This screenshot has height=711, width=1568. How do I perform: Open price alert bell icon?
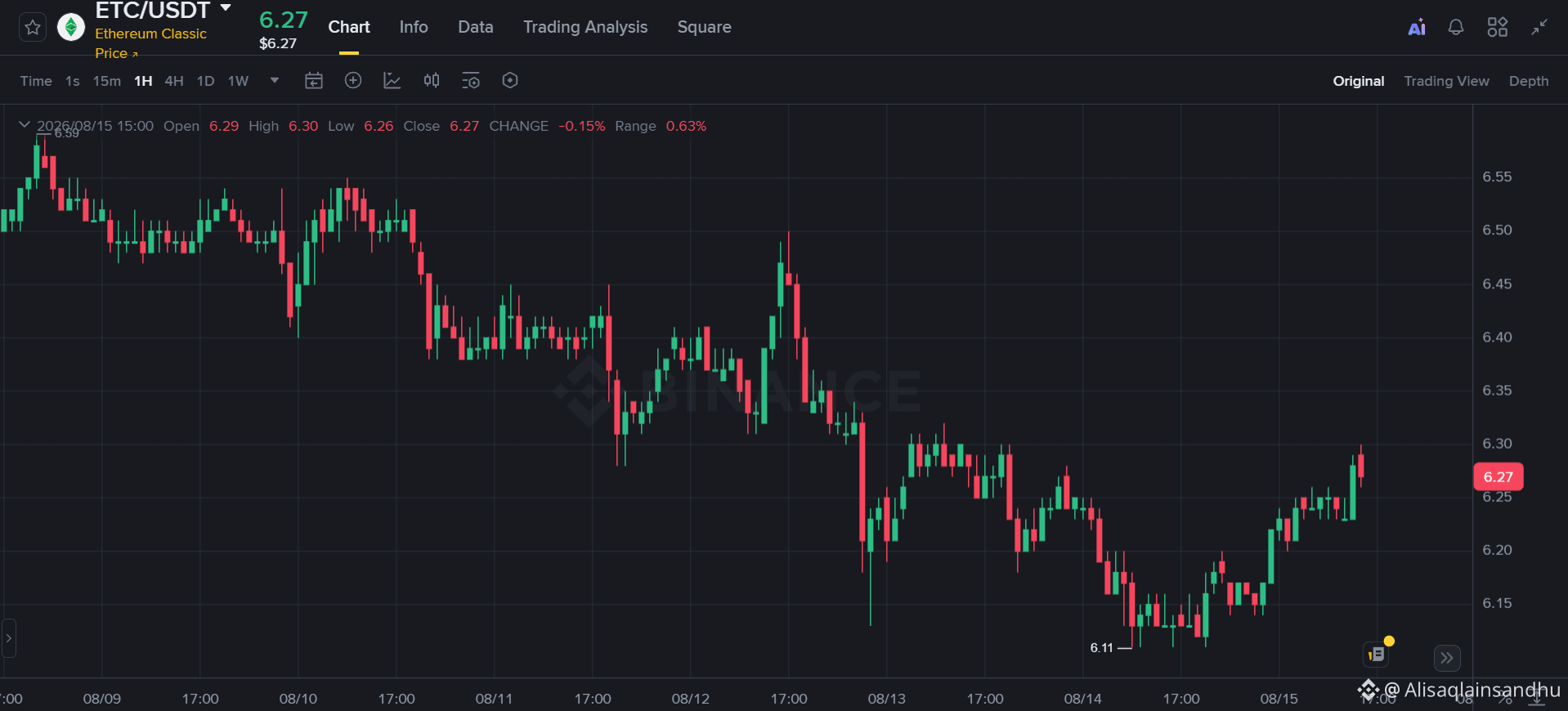tap(1456, 28)
